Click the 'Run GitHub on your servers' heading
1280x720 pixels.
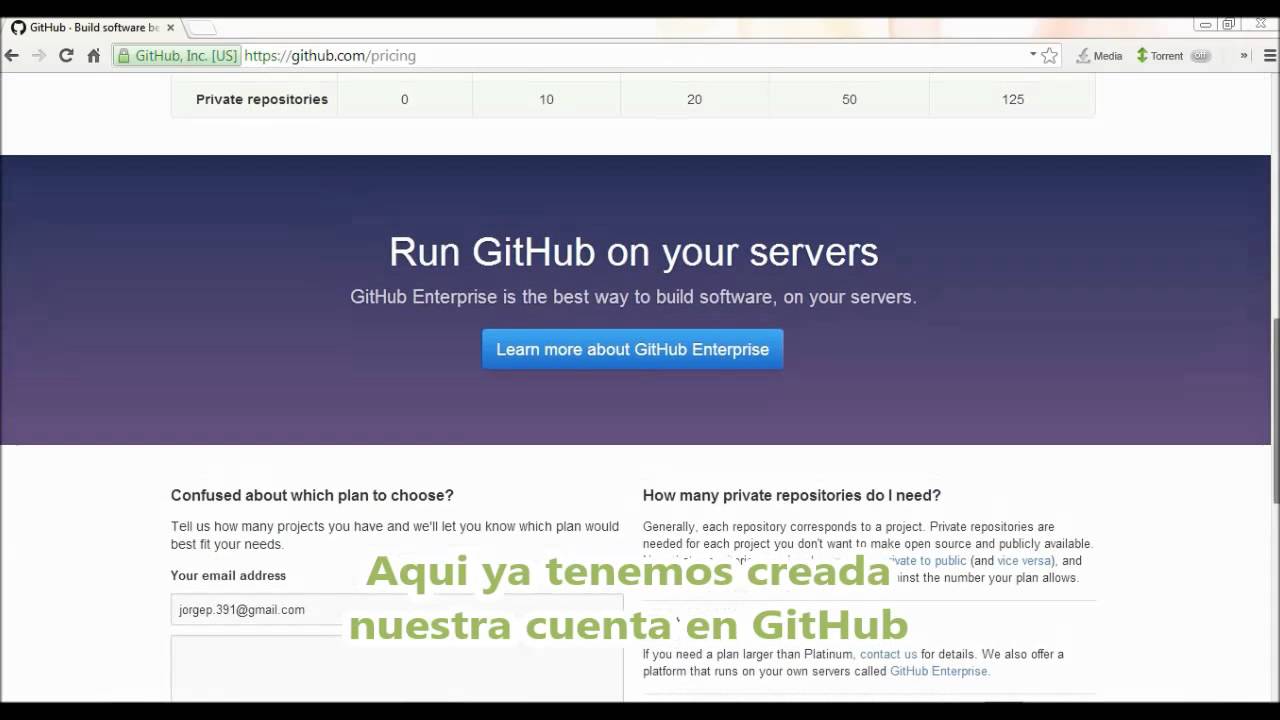pyautogui.click(x=633, y=252)
